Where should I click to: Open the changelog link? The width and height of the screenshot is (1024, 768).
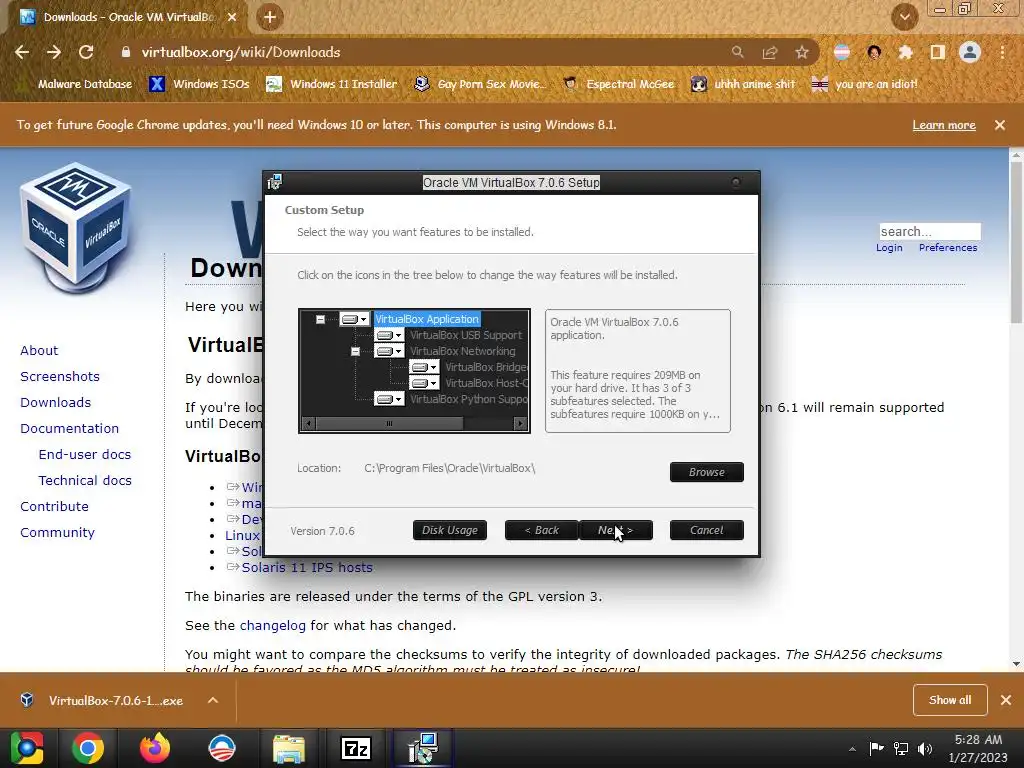point(272,626)
